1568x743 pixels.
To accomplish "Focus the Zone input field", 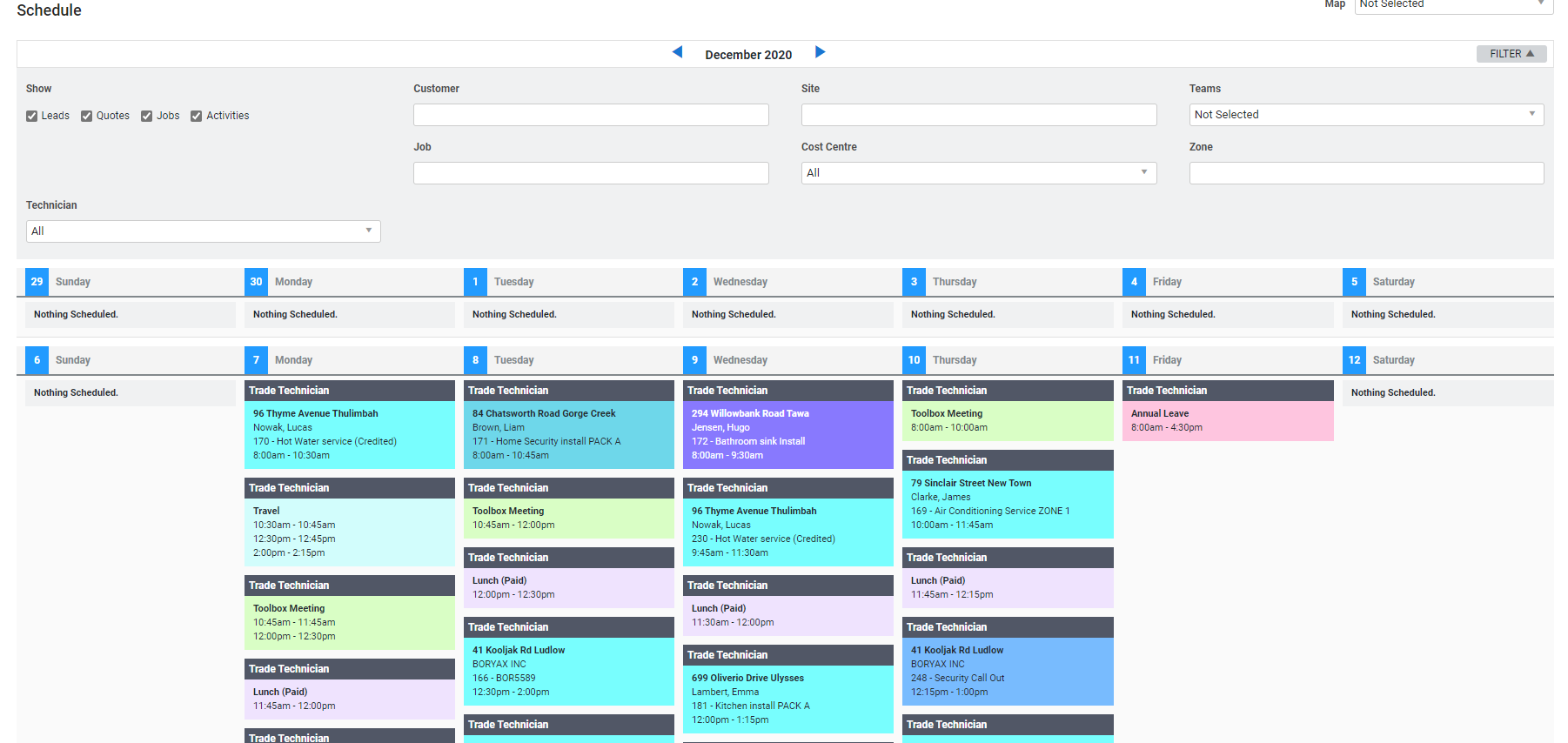I will pyautogui.click(x=1366, y=173).
